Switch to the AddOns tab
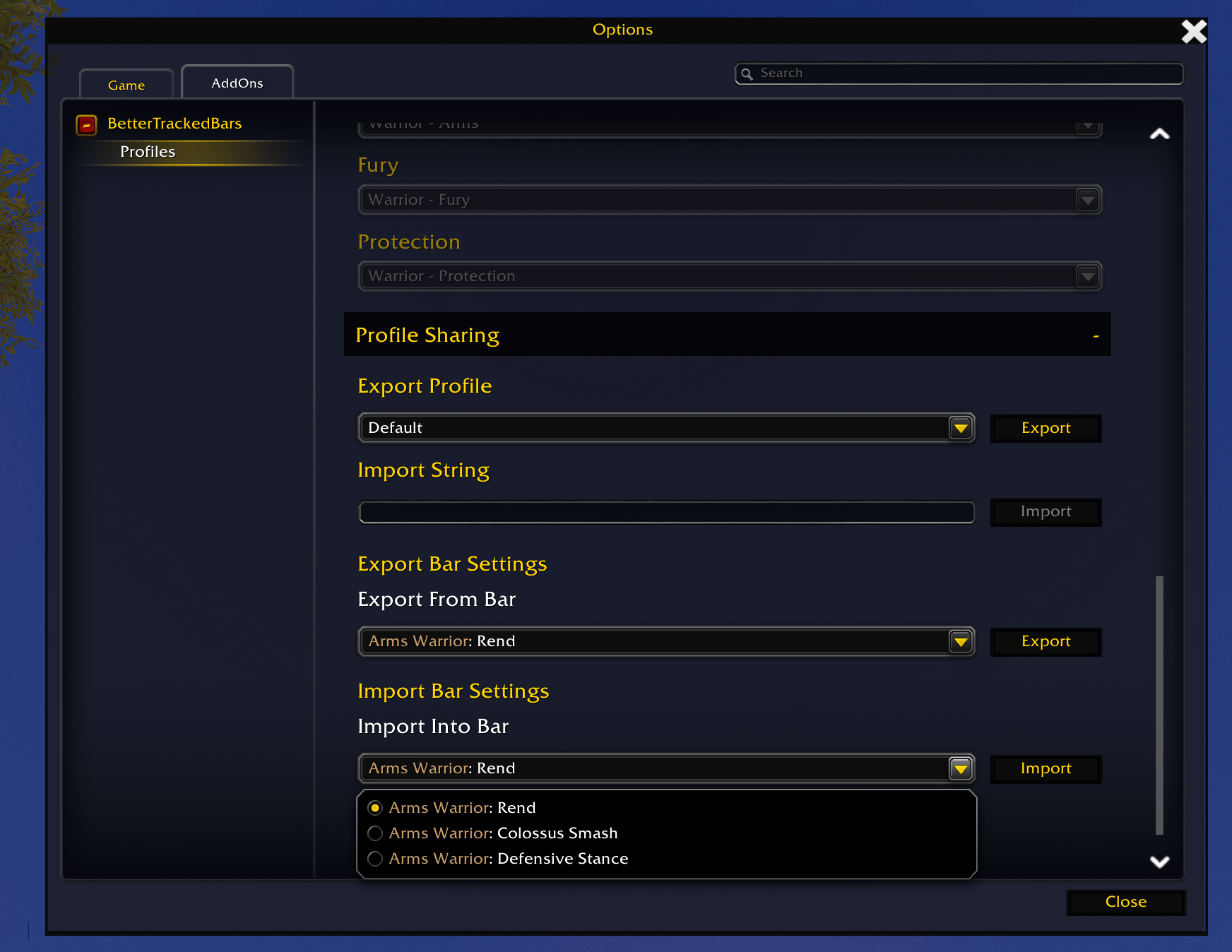Viewport: 1232px width, 952px height. click(237, 83)
